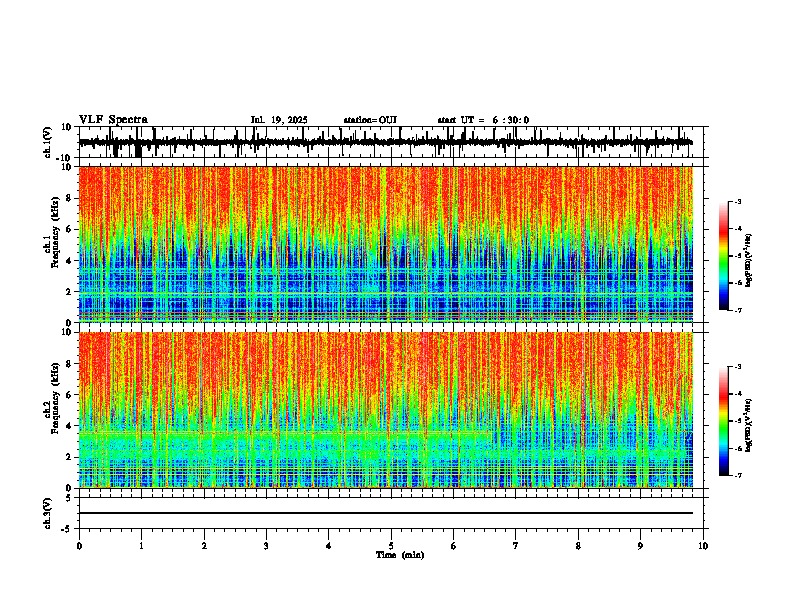Click the ch.2 color bar log(PSD) label

[748, 425]
